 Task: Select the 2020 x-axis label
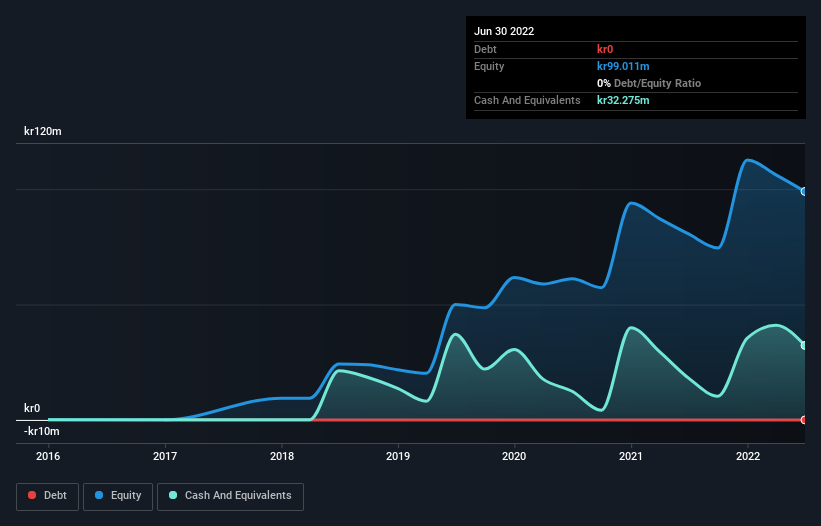click(514, 456)
